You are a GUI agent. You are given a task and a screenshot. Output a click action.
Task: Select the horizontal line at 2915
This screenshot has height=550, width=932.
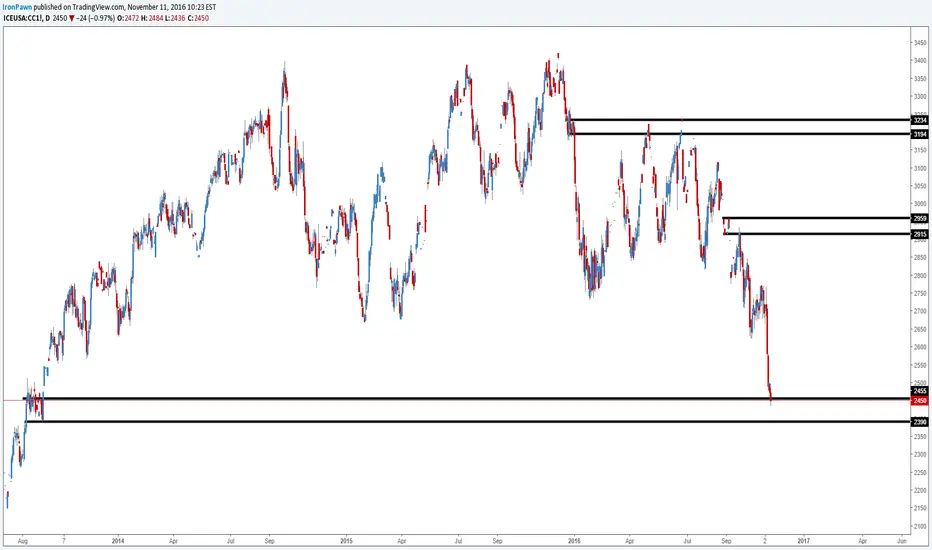[817, 234]
